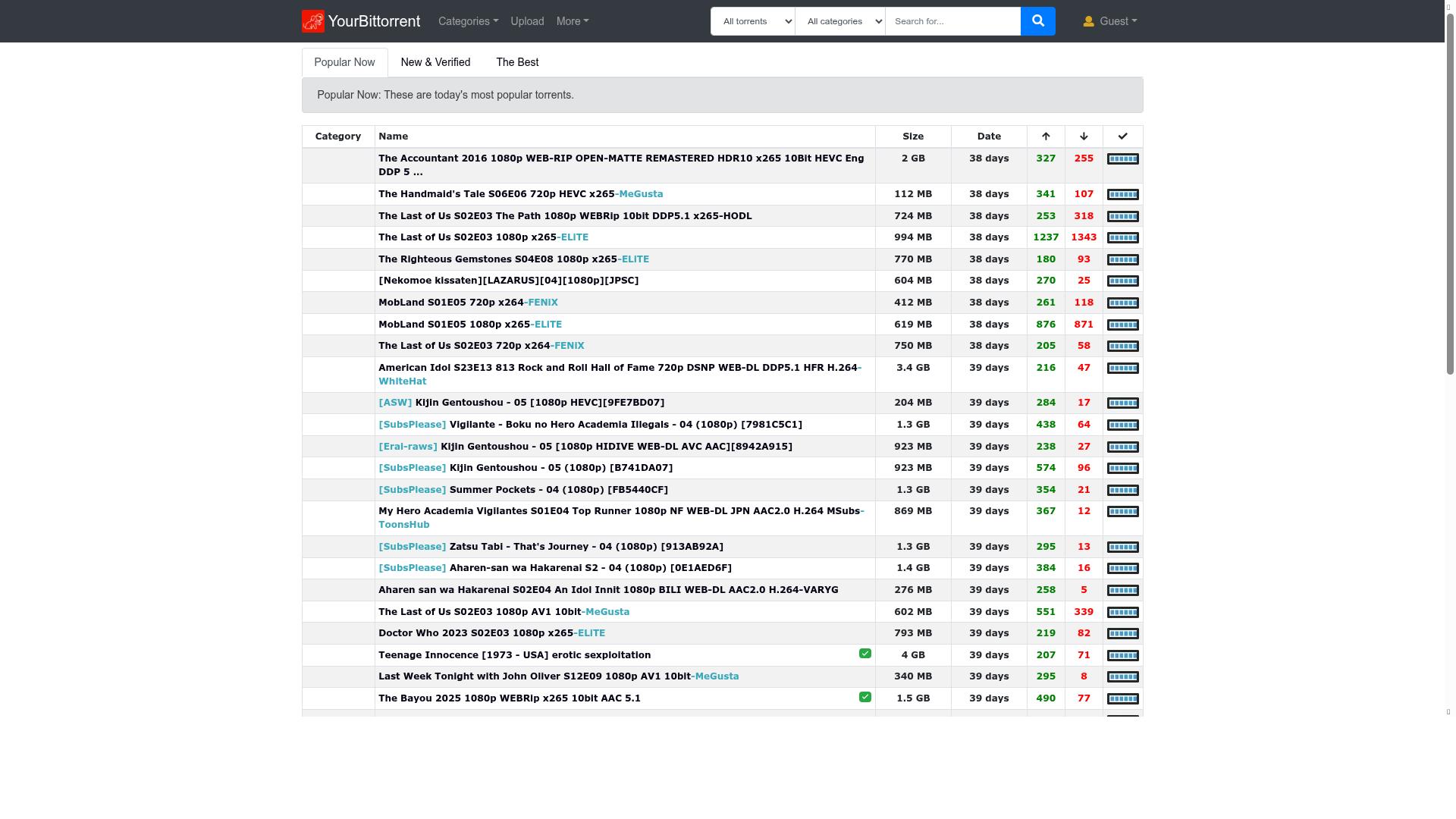Screen dimensions: 1456x819
Task: Sort by seeders using the up-arrow column icon
Action: coord(1045,136)
